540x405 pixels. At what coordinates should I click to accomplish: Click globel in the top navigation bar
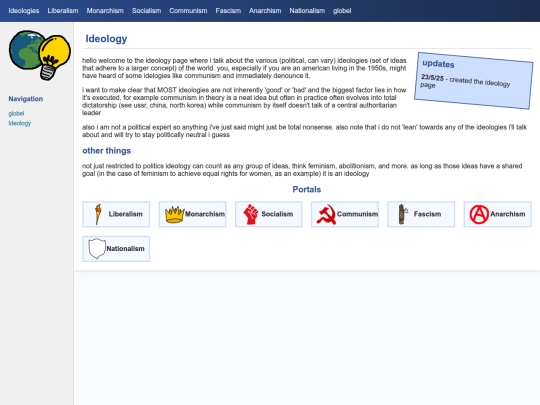pos(342,11)
